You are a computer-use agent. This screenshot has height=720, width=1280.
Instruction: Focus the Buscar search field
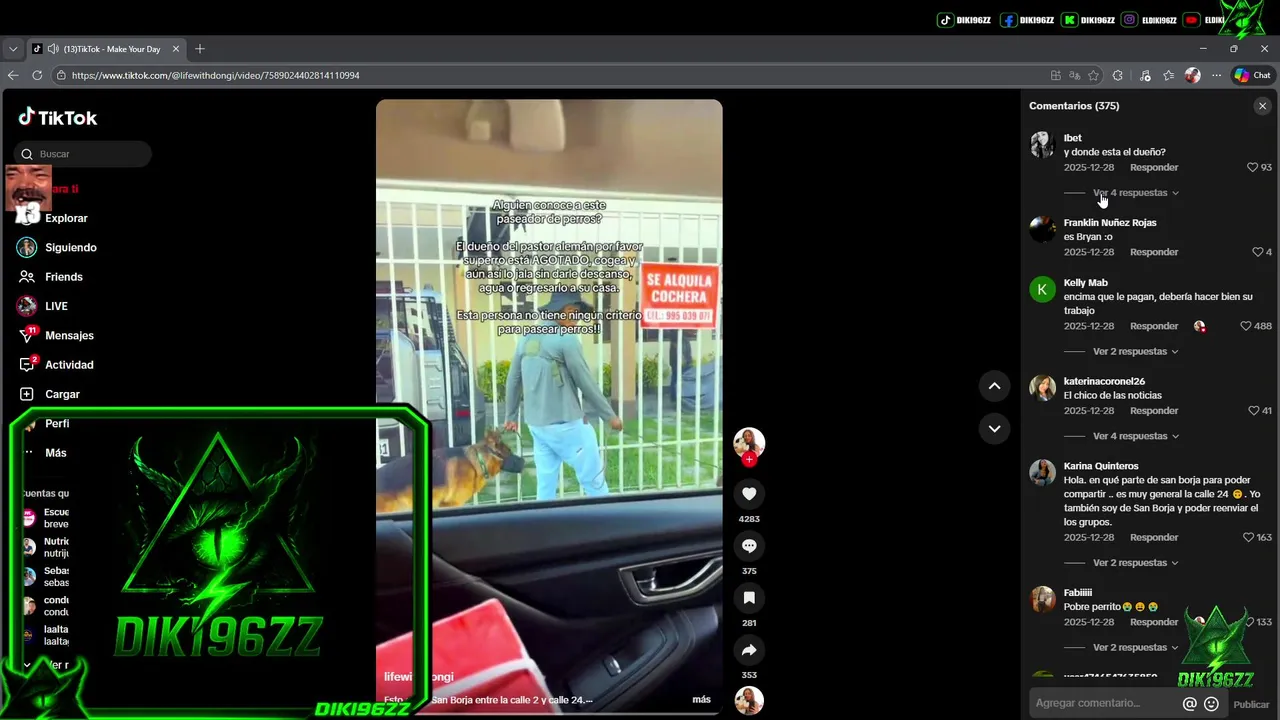[x=84, y=154]
